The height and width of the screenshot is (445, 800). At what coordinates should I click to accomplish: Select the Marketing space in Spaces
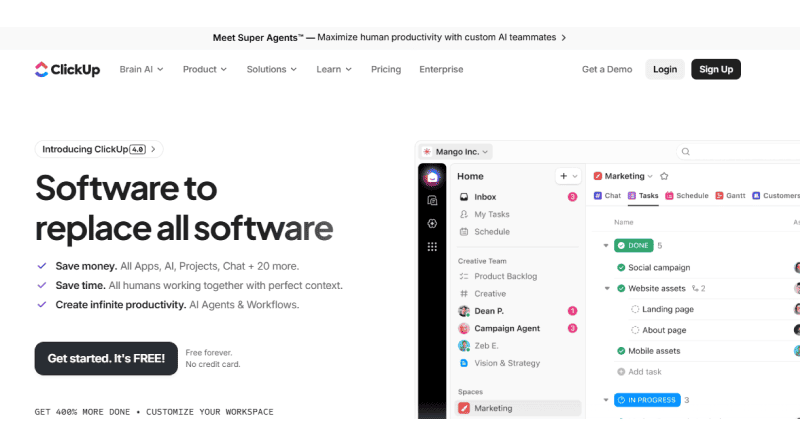(518, 408)
